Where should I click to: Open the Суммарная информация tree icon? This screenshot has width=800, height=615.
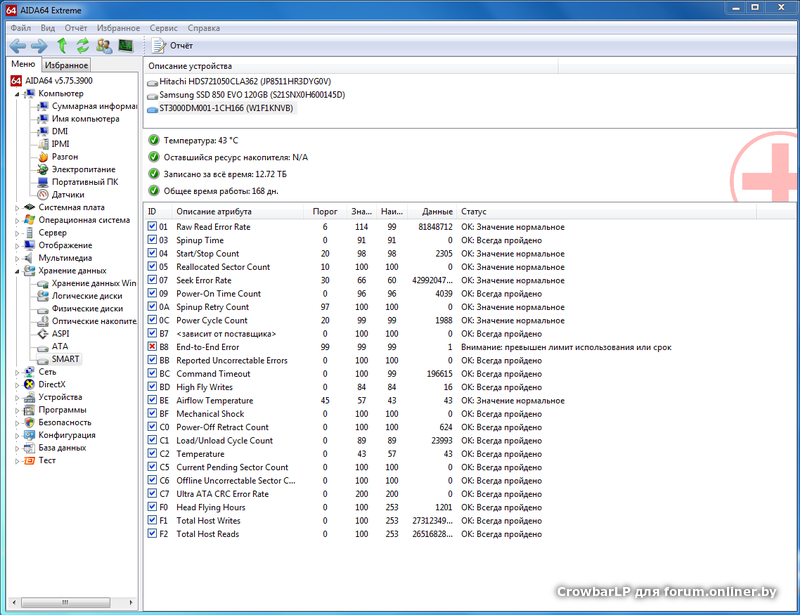pos(43,106)
